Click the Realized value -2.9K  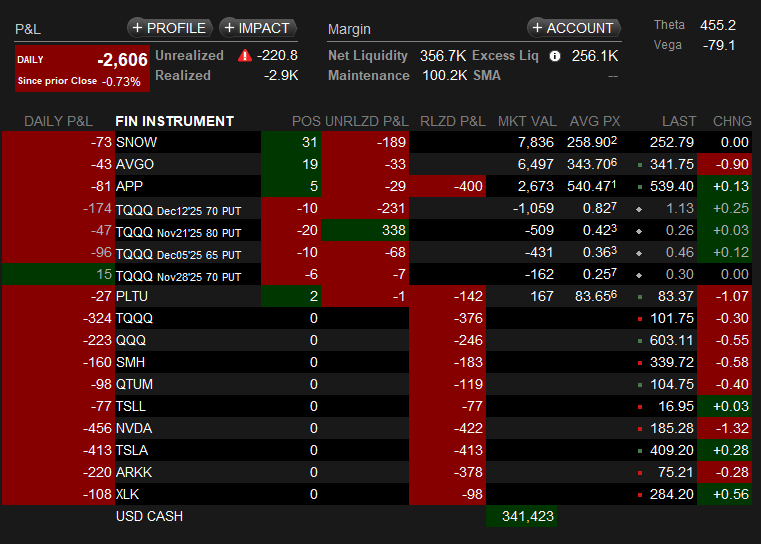point(281,76)
